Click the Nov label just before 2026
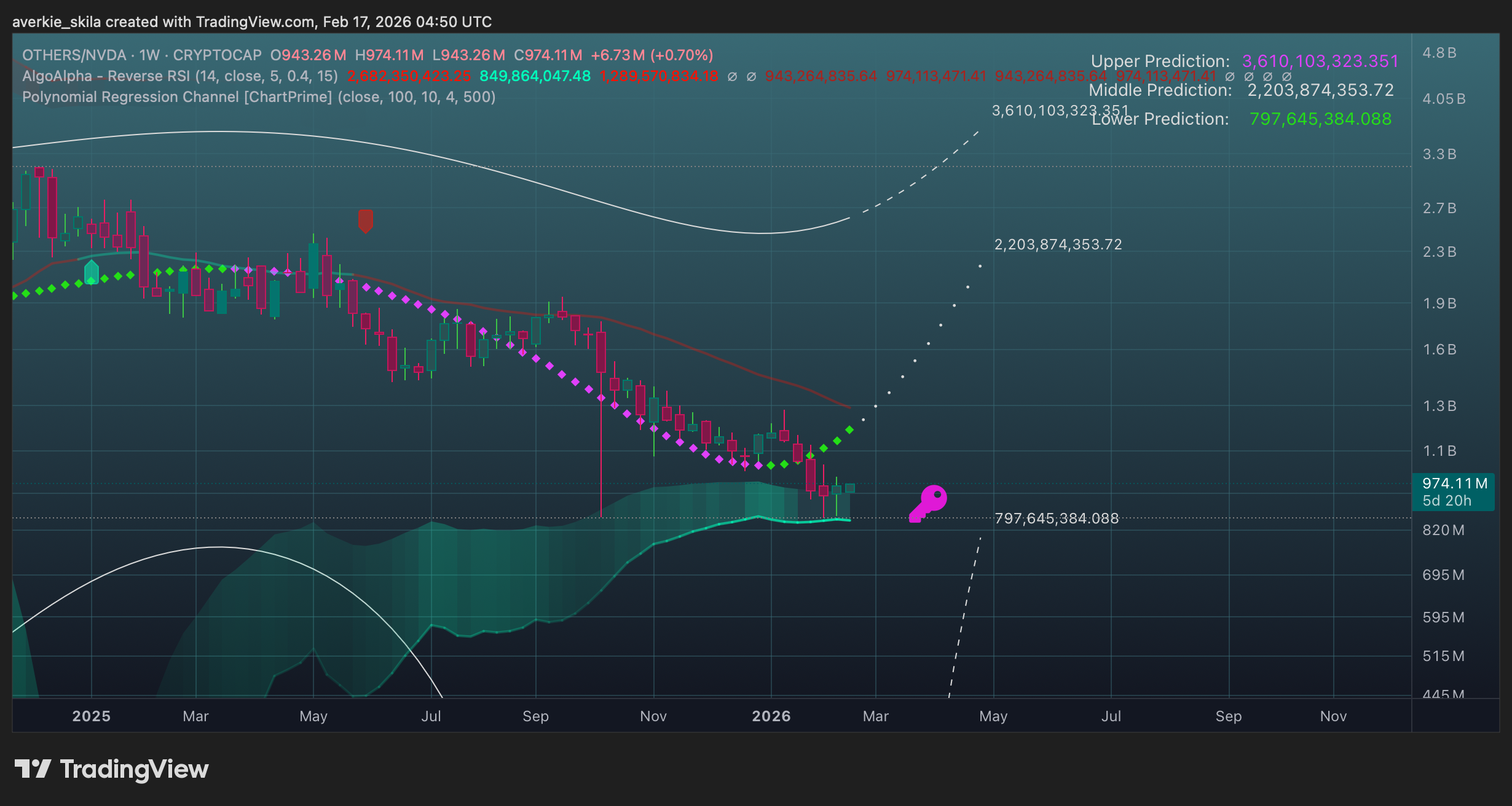This screenshot has height=806, width=1512. [x=653, y=716]
